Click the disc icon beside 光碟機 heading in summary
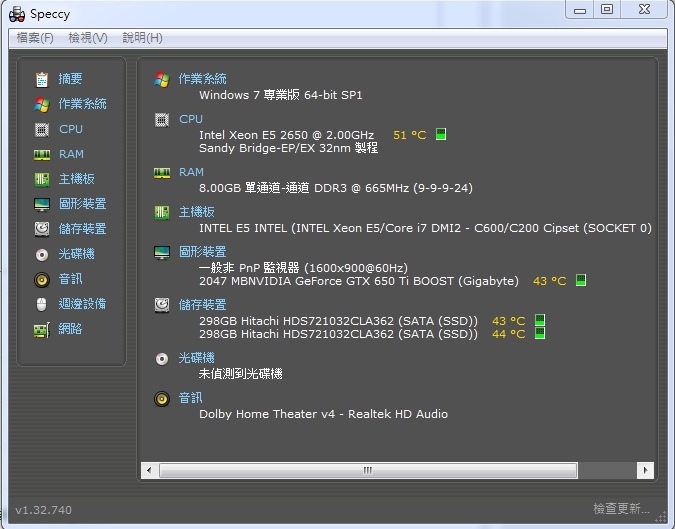The width and height of the screenshot is (675, 529). 162,359
